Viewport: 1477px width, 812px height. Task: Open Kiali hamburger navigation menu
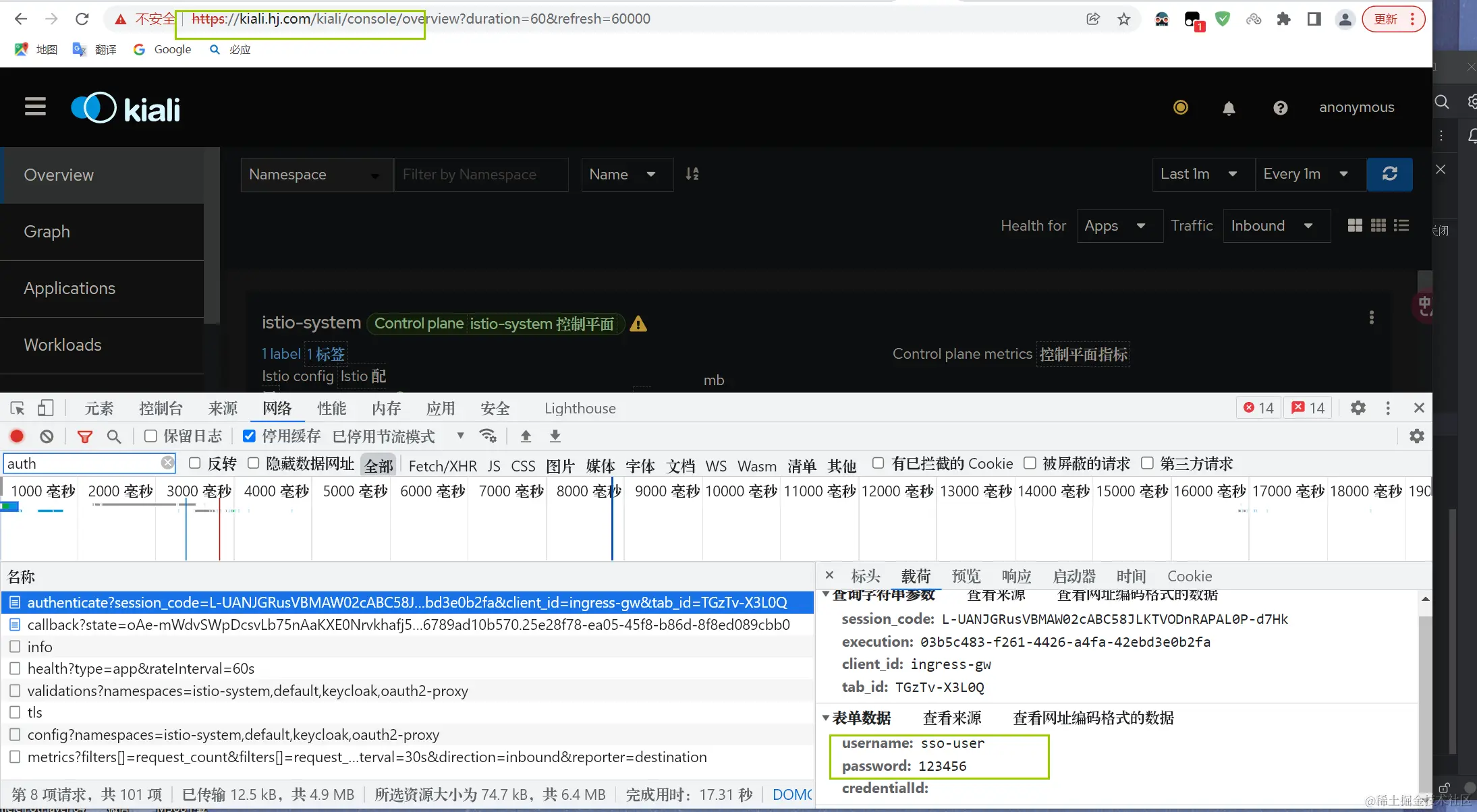[x=35, y=107]
